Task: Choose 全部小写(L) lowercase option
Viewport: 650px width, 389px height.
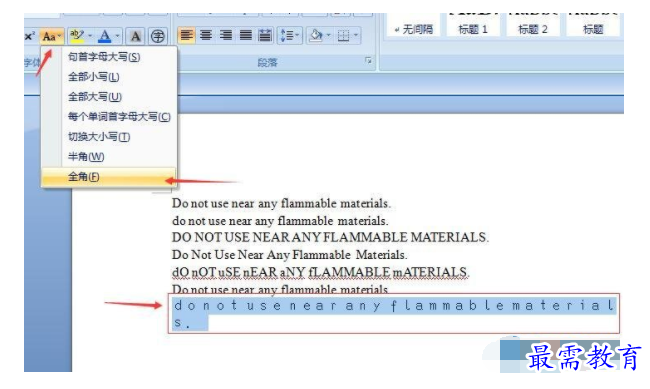Action: (109, 77)
